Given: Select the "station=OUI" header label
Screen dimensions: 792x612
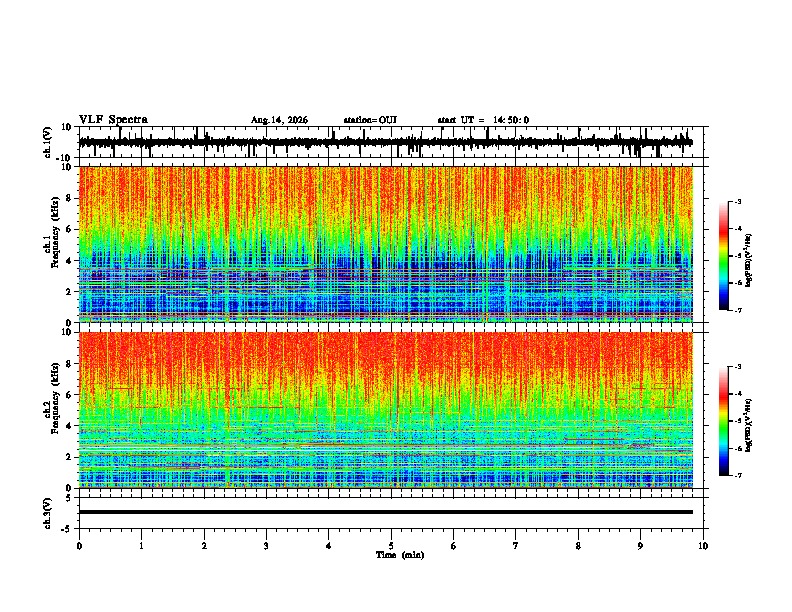Looking at the screenshot, I should pos(370,120).
